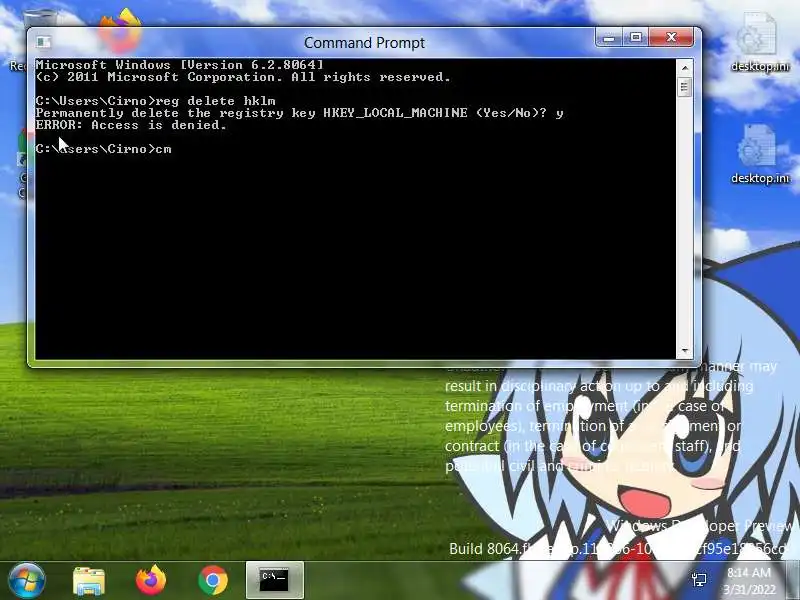Click the 'ERROR: Access is denied.' line
The width and height of the screenshot is (800, 600).
pyautogui.click(x=131, y=125)
